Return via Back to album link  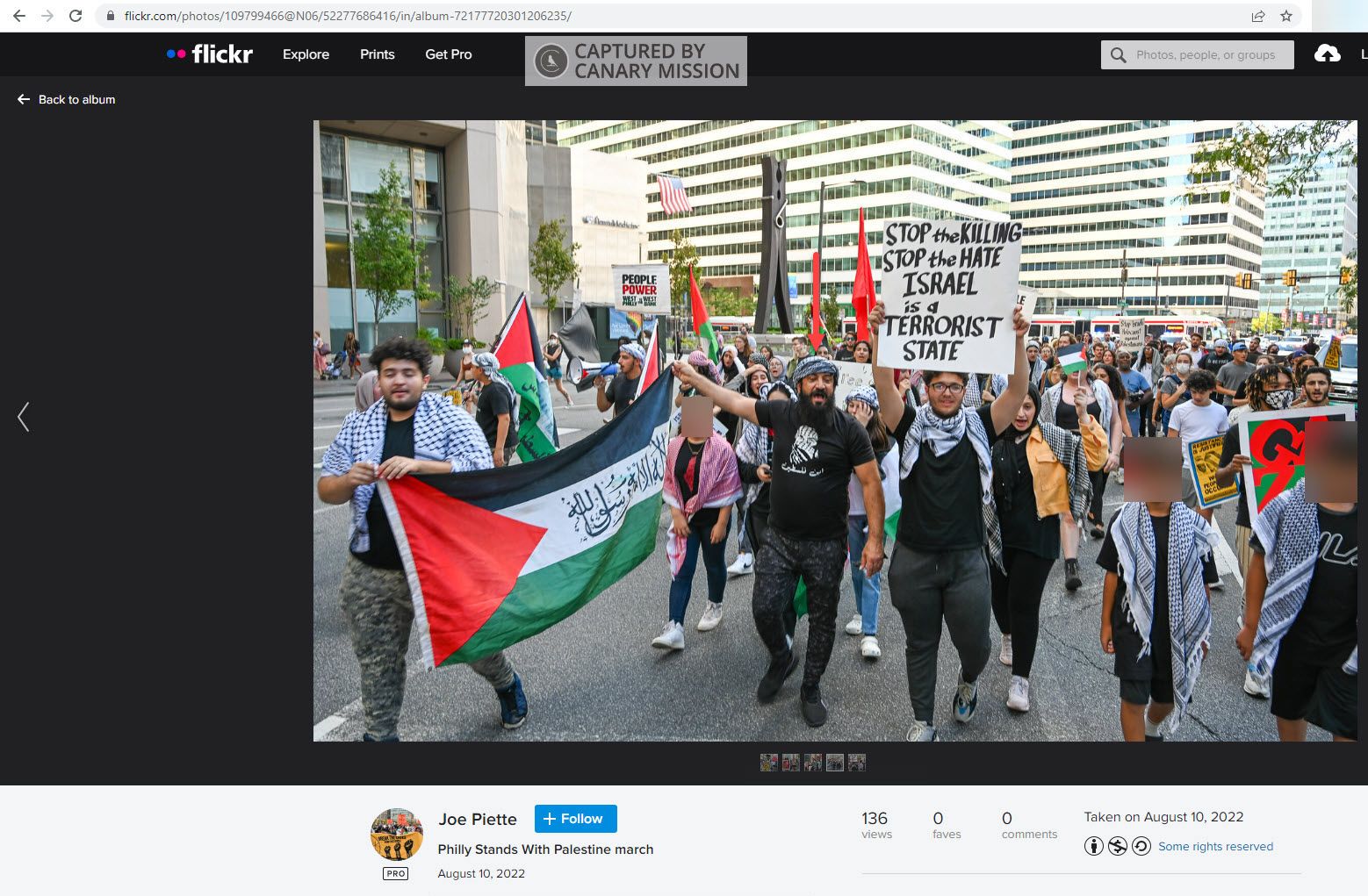pos(67,99)
